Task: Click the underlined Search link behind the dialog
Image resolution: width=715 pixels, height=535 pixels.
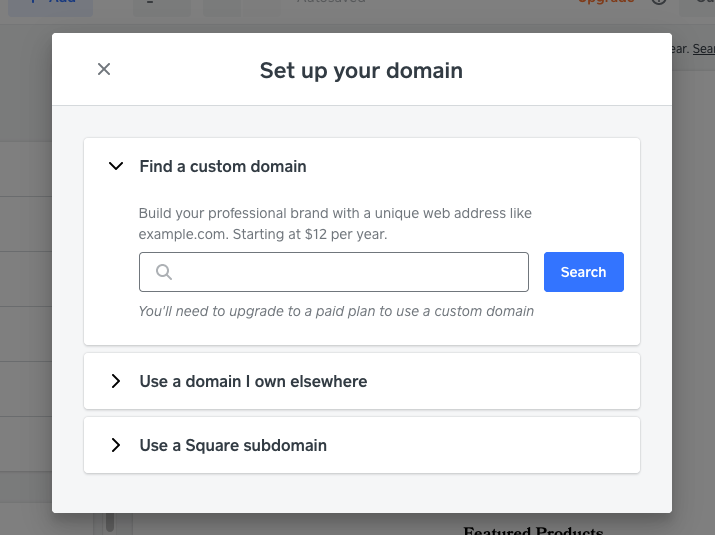Action: [x=703, y=48]
